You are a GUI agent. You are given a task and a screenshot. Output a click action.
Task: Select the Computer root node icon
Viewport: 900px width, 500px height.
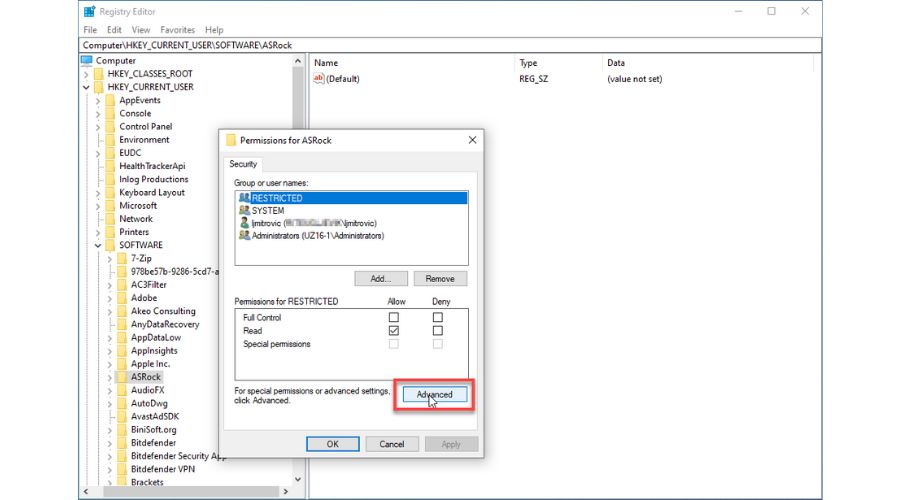pyautogui.click(x=87, y=60)
